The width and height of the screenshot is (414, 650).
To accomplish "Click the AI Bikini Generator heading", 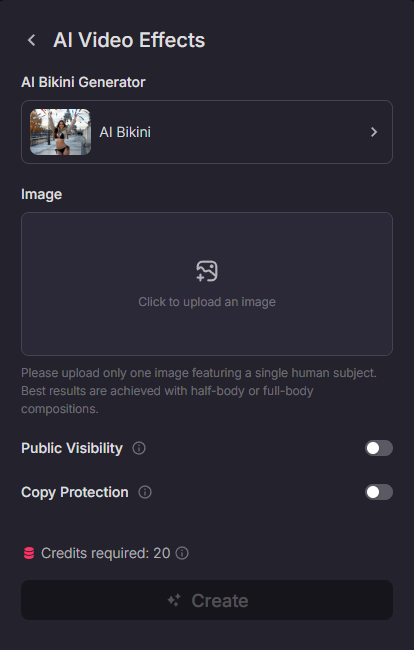I will pos(83,82).
